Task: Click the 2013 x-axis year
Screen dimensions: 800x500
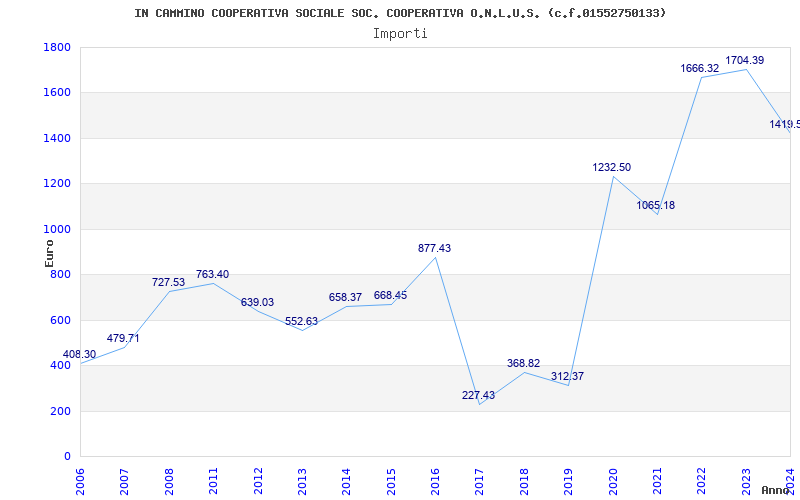Action: point(302,481)
